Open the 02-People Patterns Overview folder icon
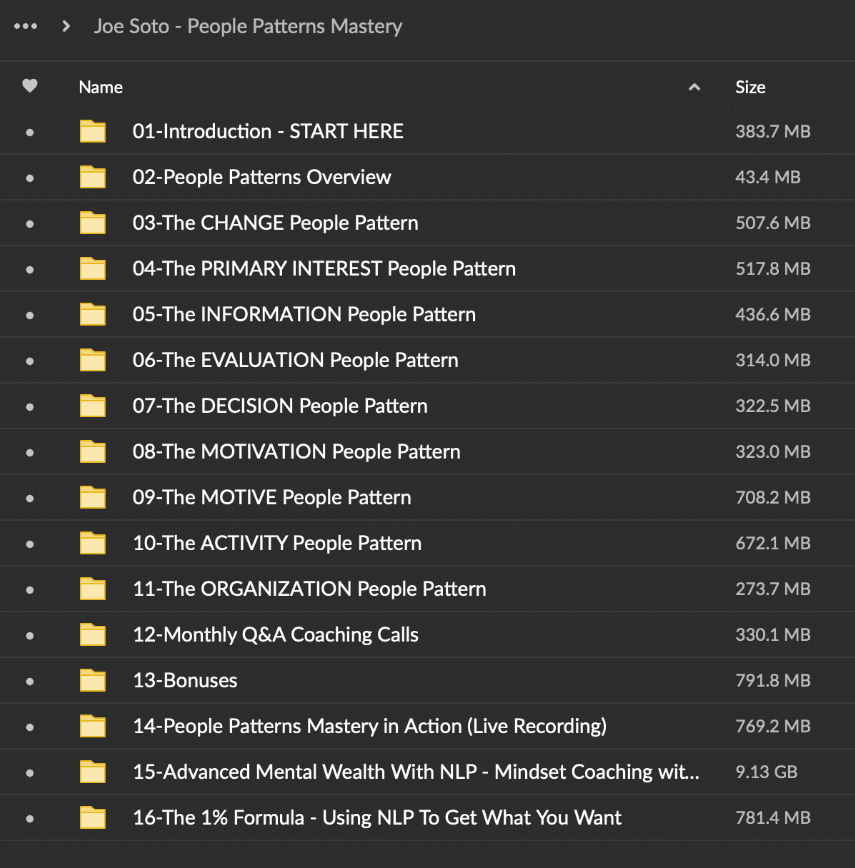The image size is (855, 868). coord(92,177)
